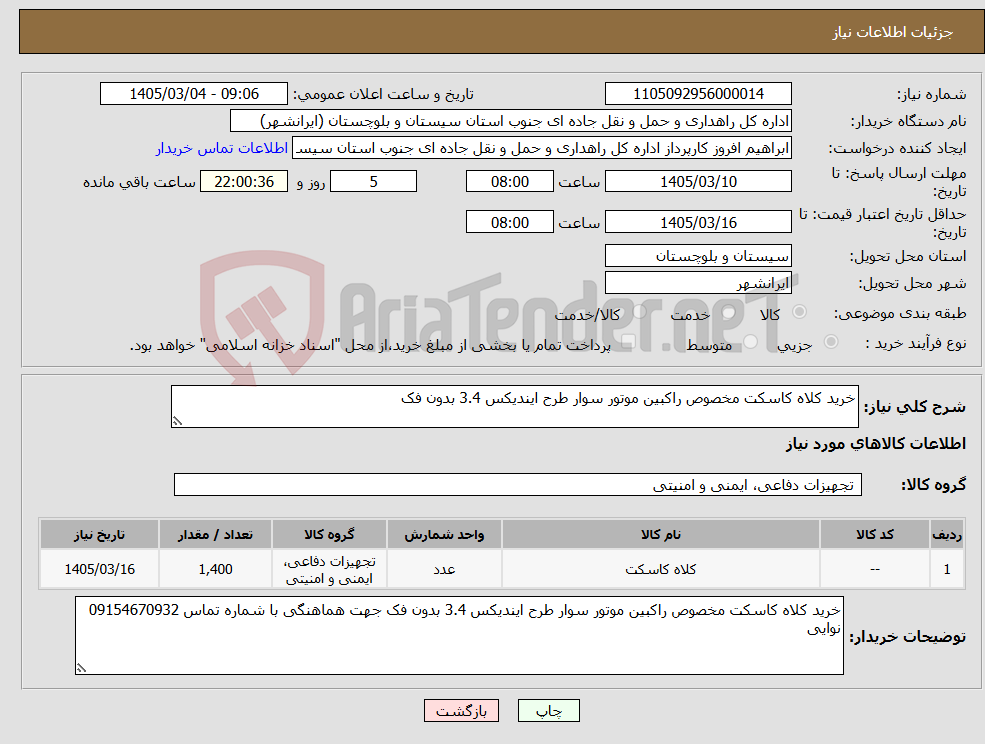Click the توضیحات خریدار label
This screenshot has width=985, height=744.
[x=908, y=637]
